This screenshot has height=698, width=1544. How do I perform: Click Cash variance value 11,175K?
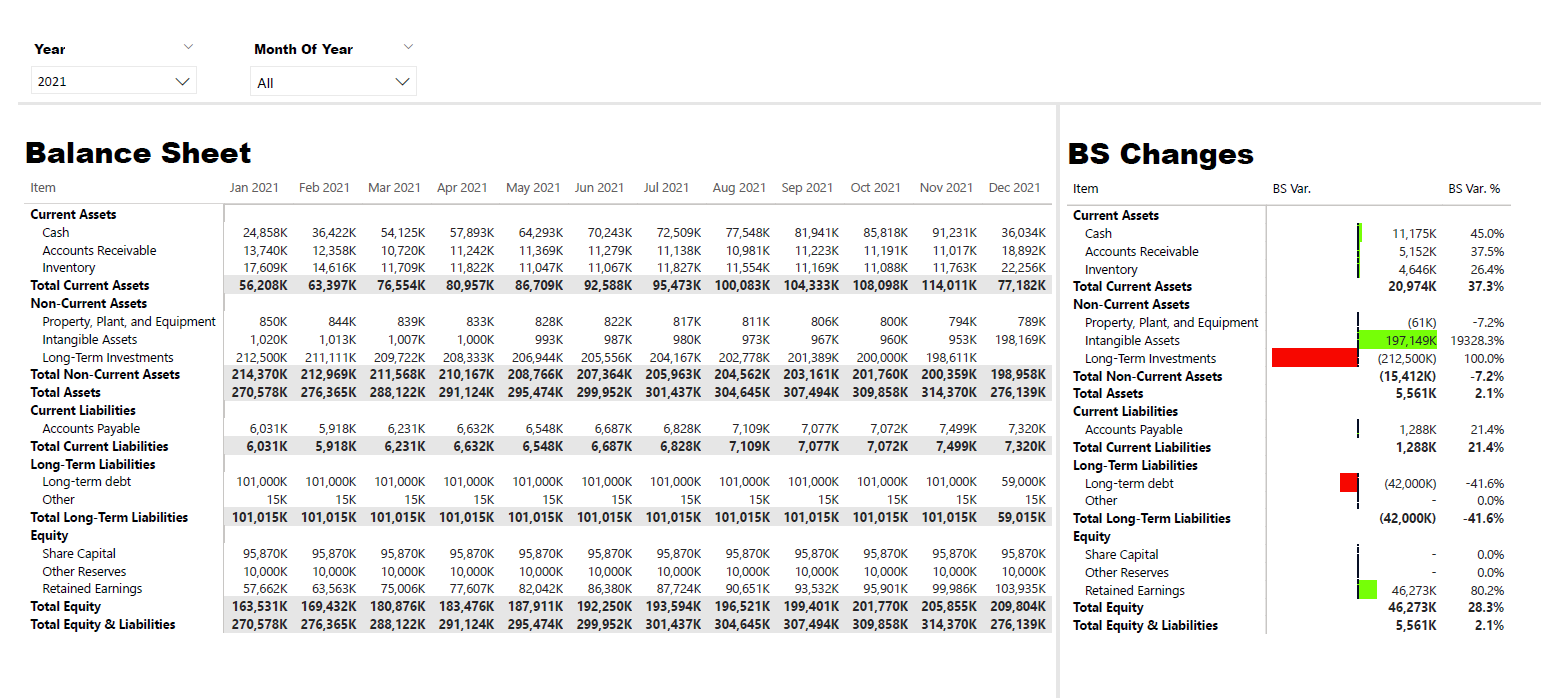[1414, 233]
